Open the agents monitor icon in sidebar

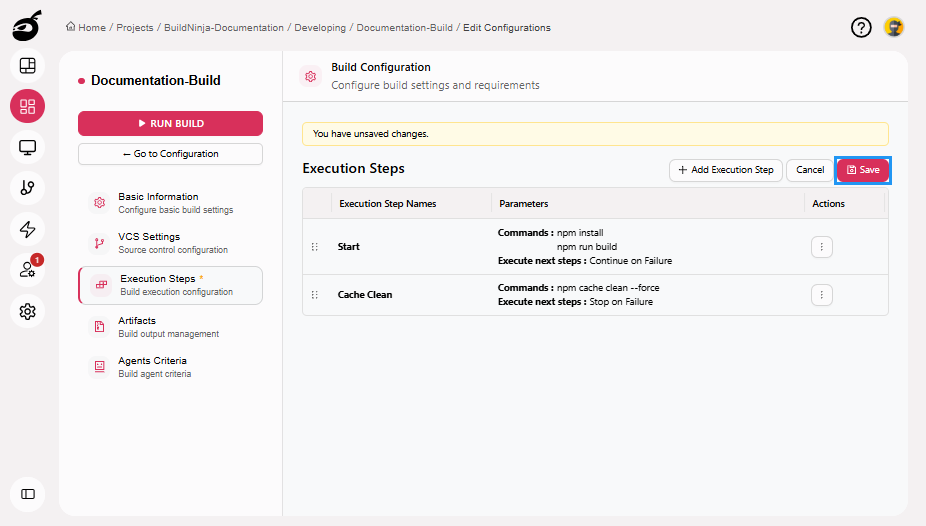point(28,148)
